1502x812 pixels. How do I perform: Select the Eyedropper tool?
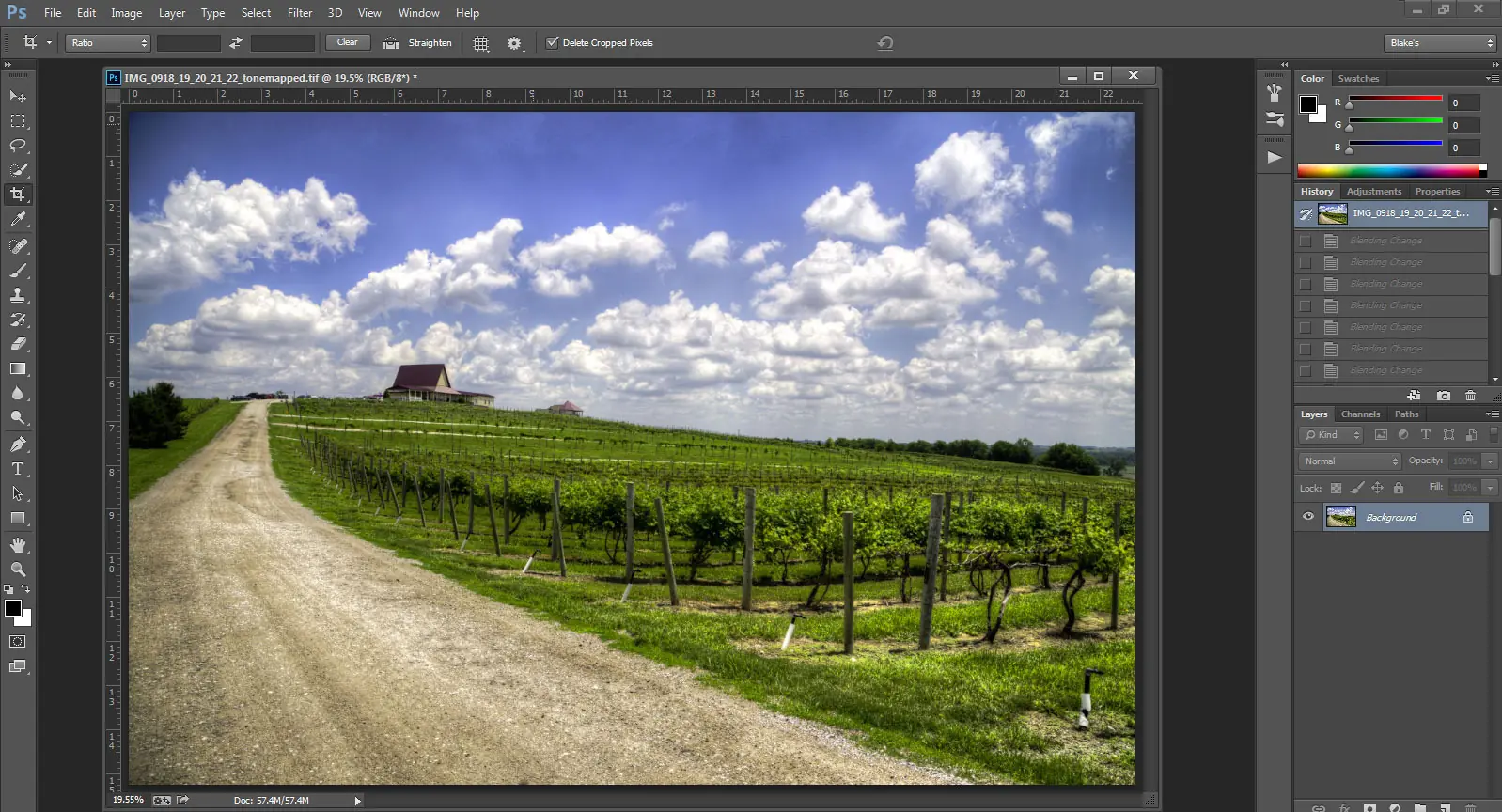(18, 219)
